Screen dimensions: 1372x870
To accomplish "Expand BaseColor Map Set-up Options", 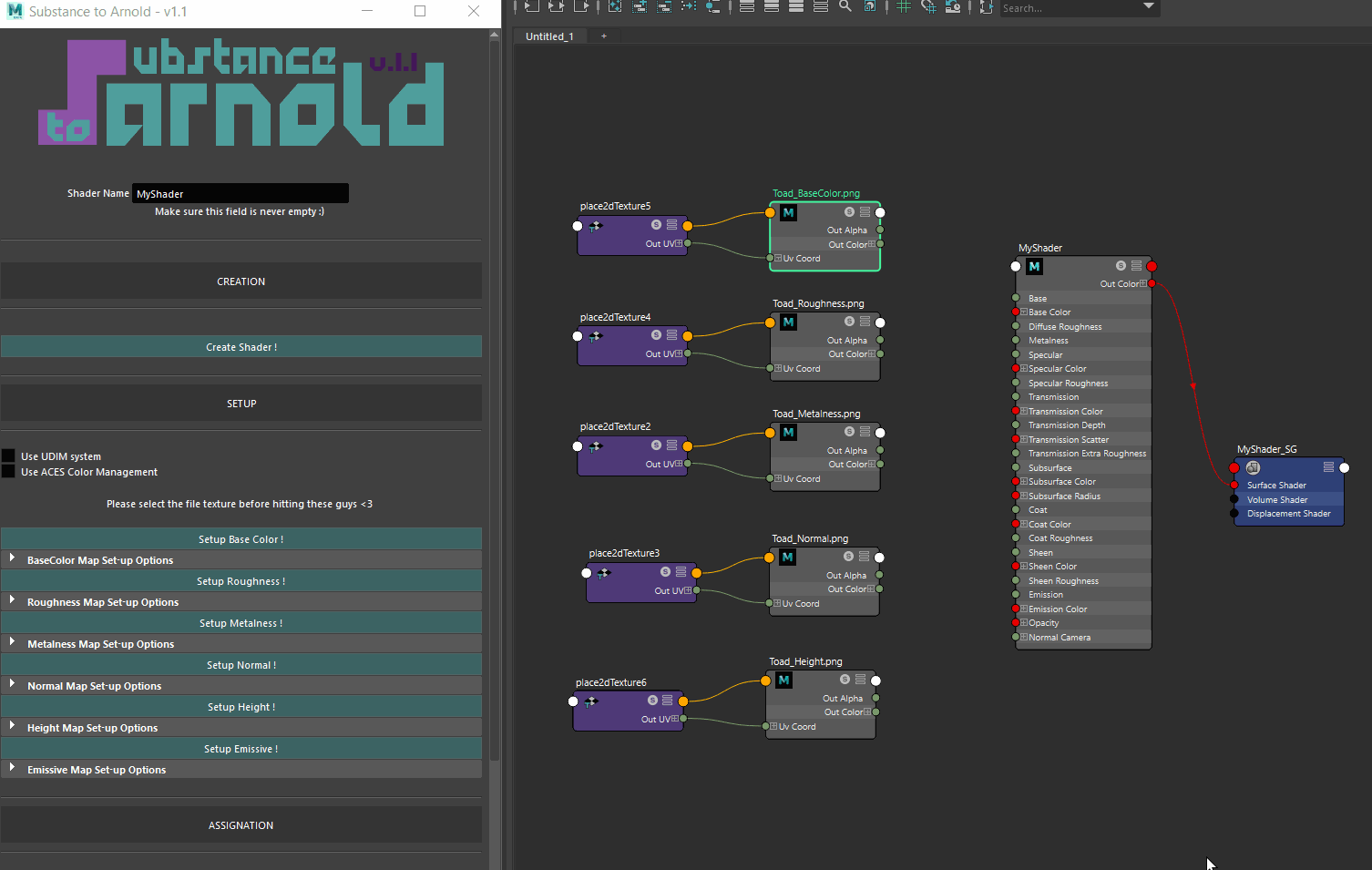I will [x=12, y=558].
